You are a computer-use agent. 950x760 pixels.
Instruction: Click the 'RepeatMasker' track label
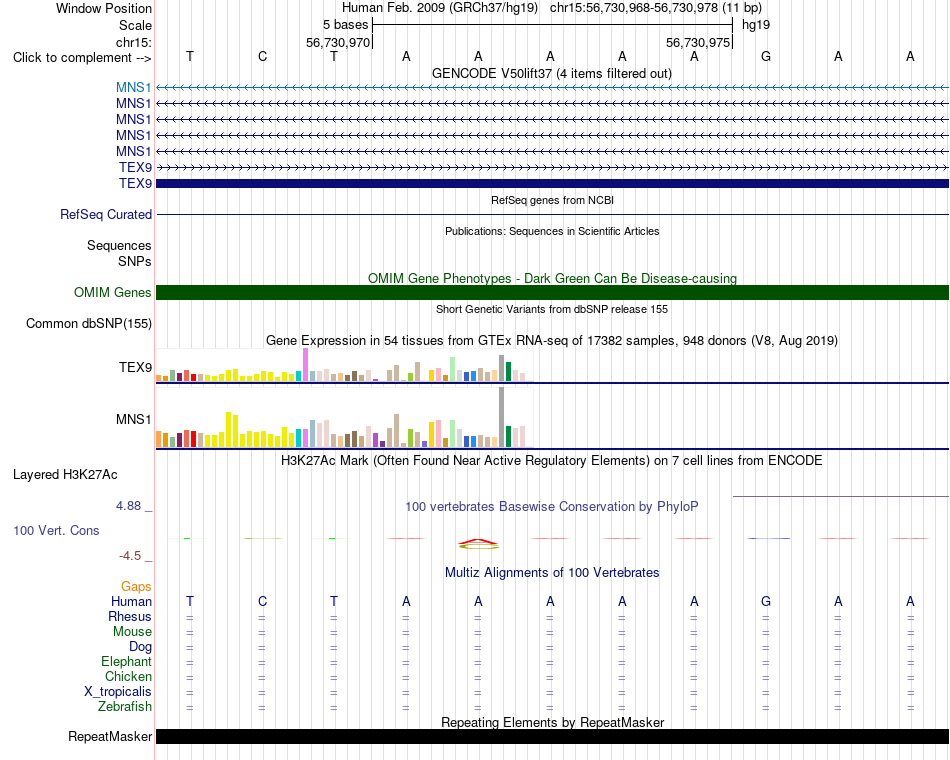(110, 737)
